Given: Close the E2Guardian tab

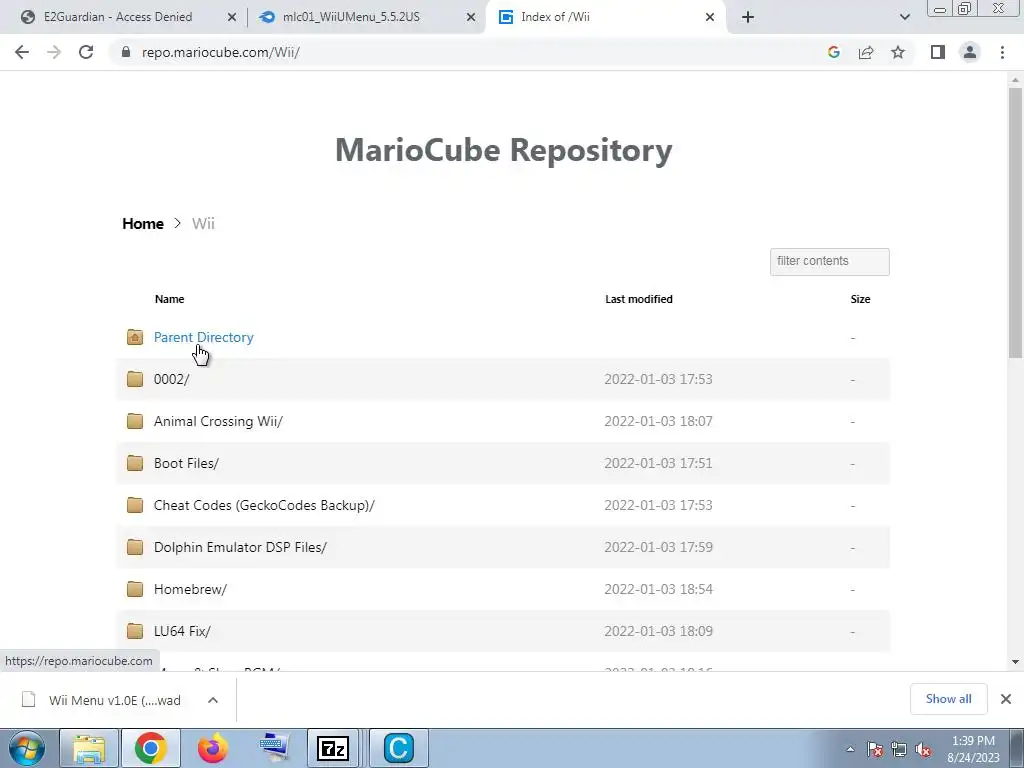Looking at the screenshot, I should pos(231,18).
